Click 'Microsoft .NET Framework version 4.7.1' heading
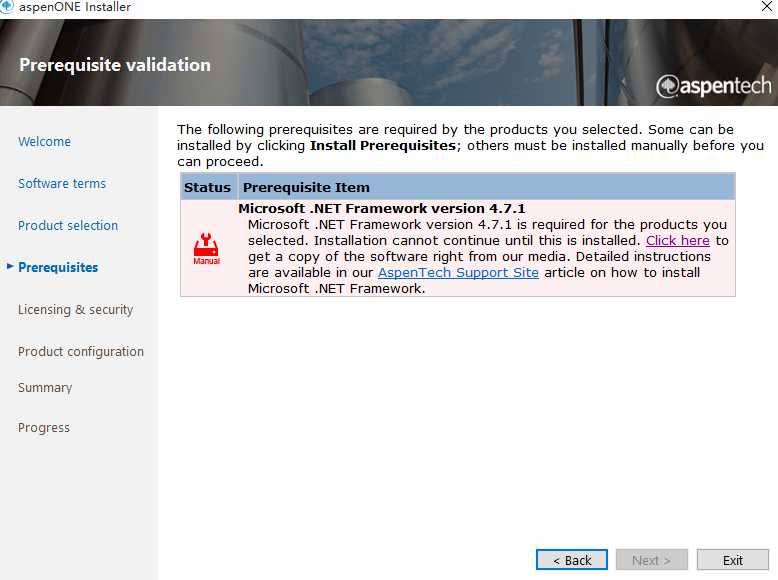This screenshot has width=778, height=580. (382, 208)
